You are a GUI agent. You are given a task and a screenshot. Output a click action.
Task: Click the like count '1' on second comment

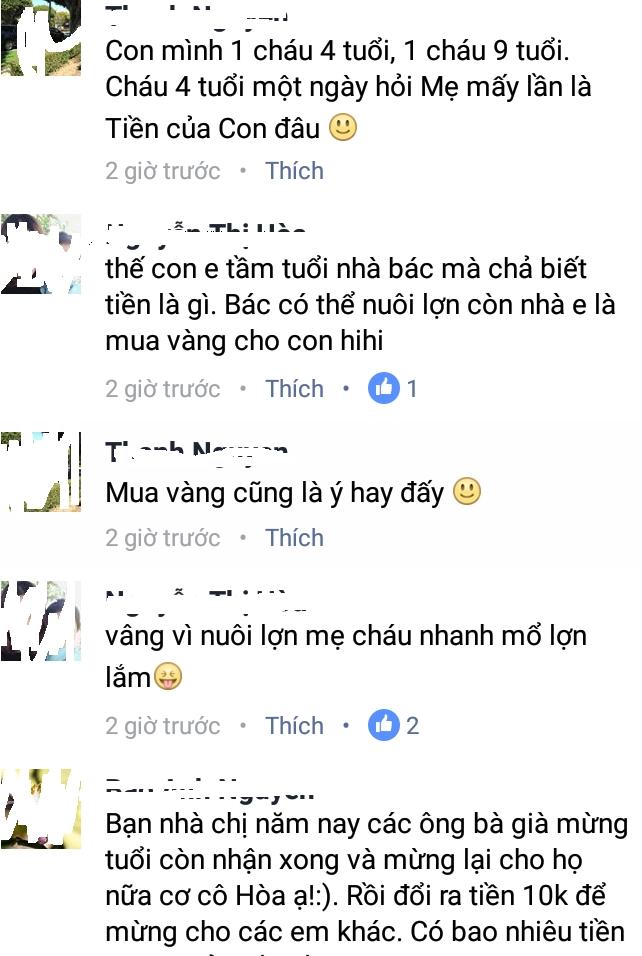tap(412, 388)
